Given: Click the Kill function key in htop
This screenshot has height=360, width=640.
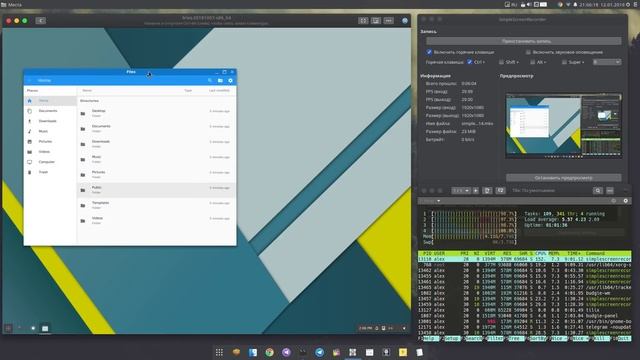Looking at the screenshot, I should (602, 339).
